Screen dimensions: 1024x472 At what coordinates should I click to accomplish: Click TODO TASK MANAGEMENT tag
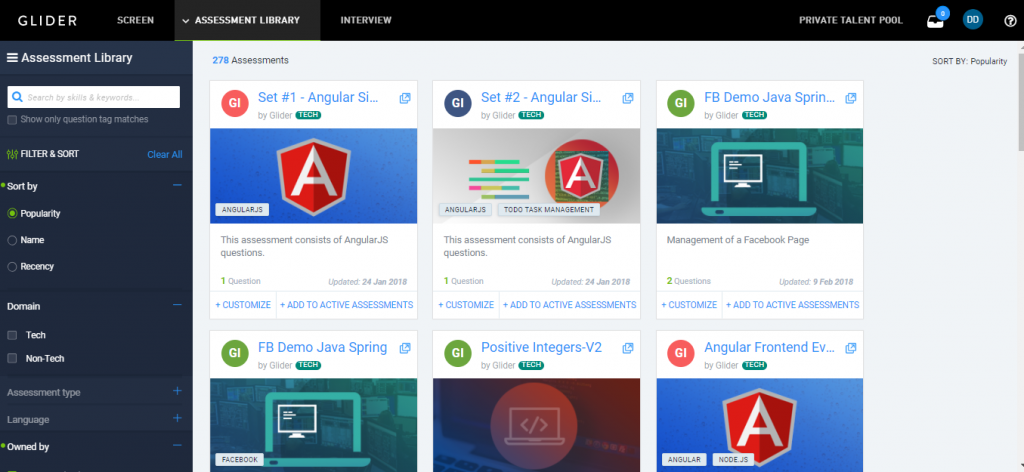(x=549, y=210)
